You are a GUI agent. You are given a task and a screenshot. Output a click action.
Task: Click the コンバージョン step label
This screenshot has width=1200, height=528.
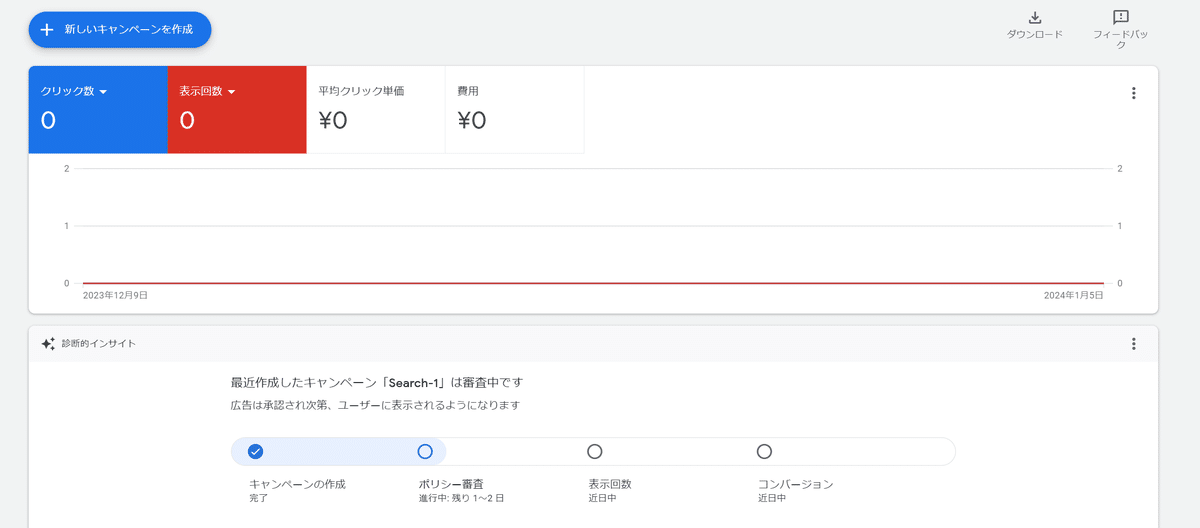tap(796, 484)
